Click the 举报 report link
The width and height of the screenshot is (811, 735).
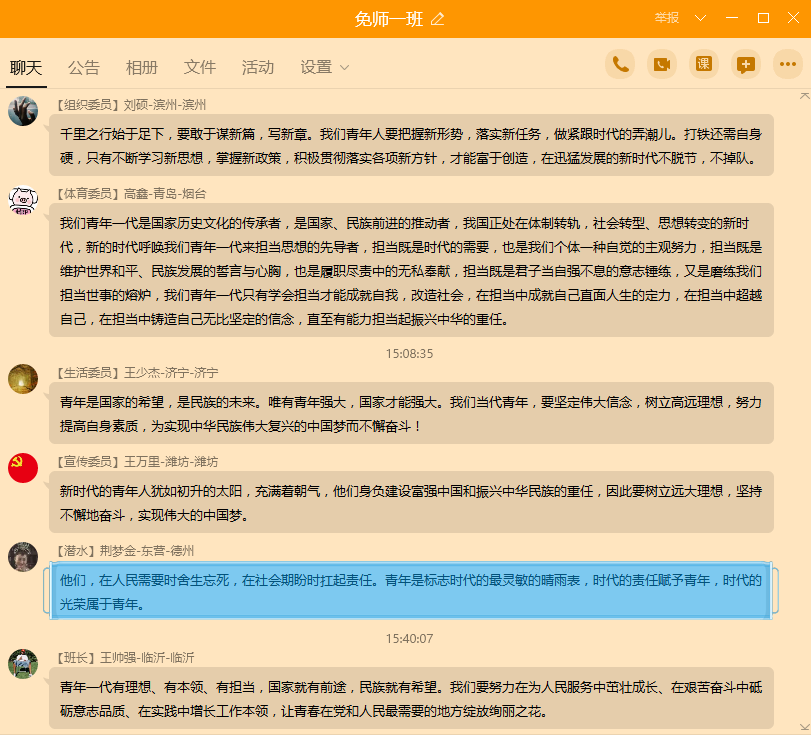point(666,18)
